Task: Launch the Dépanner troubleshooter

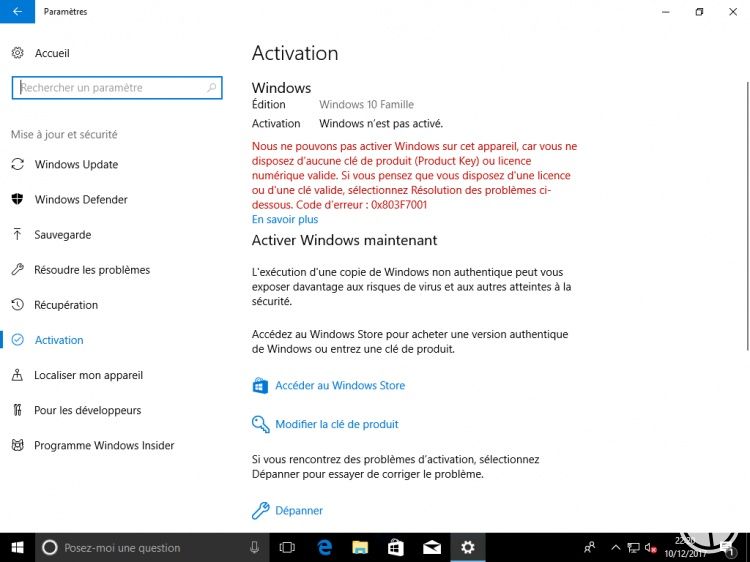Action: 299,510
